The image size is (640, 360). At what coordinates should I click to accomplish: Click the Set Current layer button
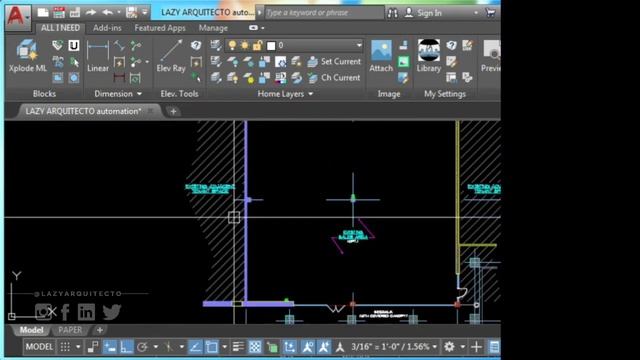(x=334, y=62)
